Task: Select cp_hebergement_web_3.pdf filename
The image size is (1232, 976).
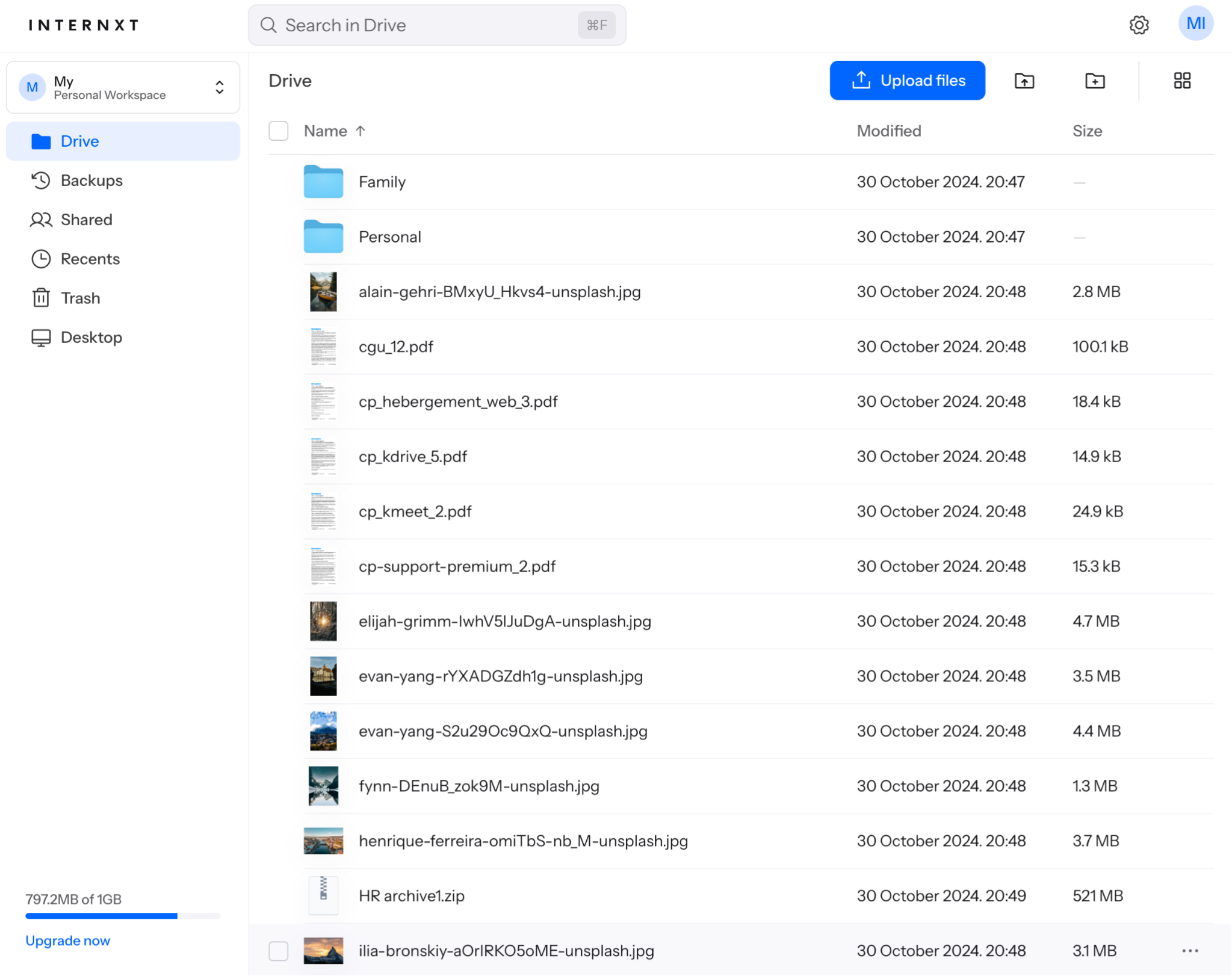Action: tap(458, 401)
